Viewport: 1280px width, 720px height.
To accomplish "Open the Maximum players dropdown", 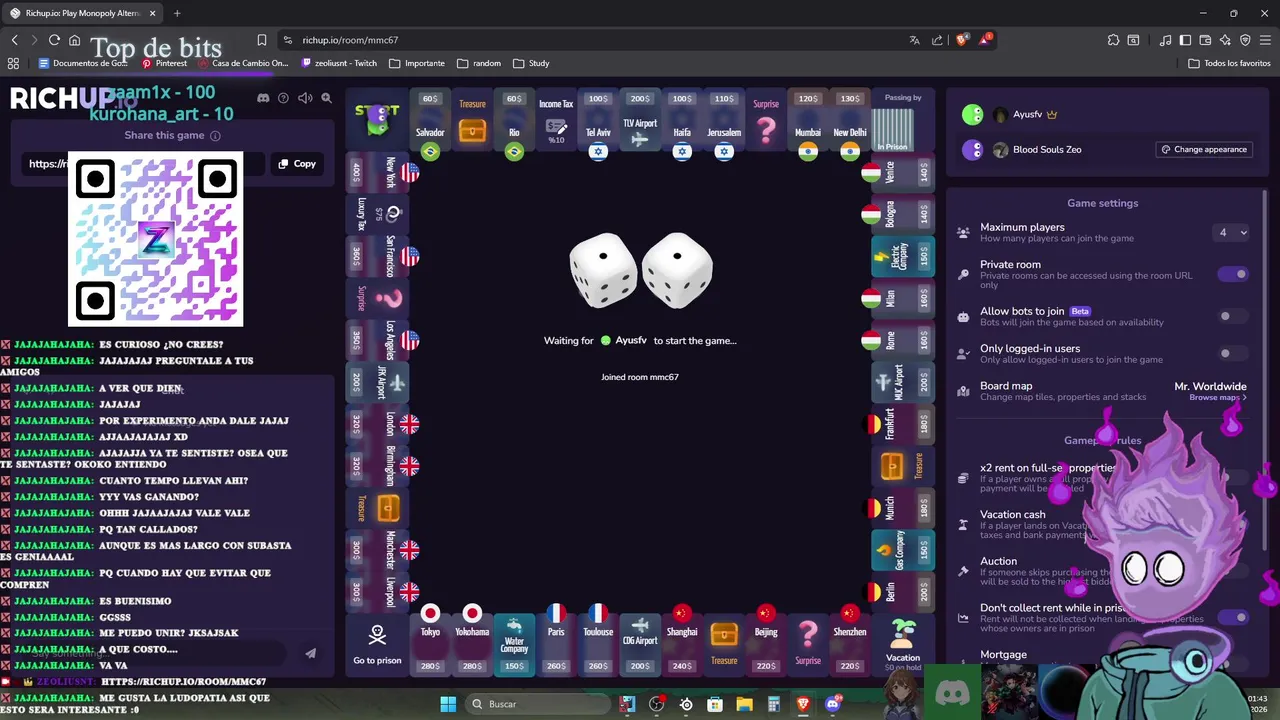I will coord(1232,232).
